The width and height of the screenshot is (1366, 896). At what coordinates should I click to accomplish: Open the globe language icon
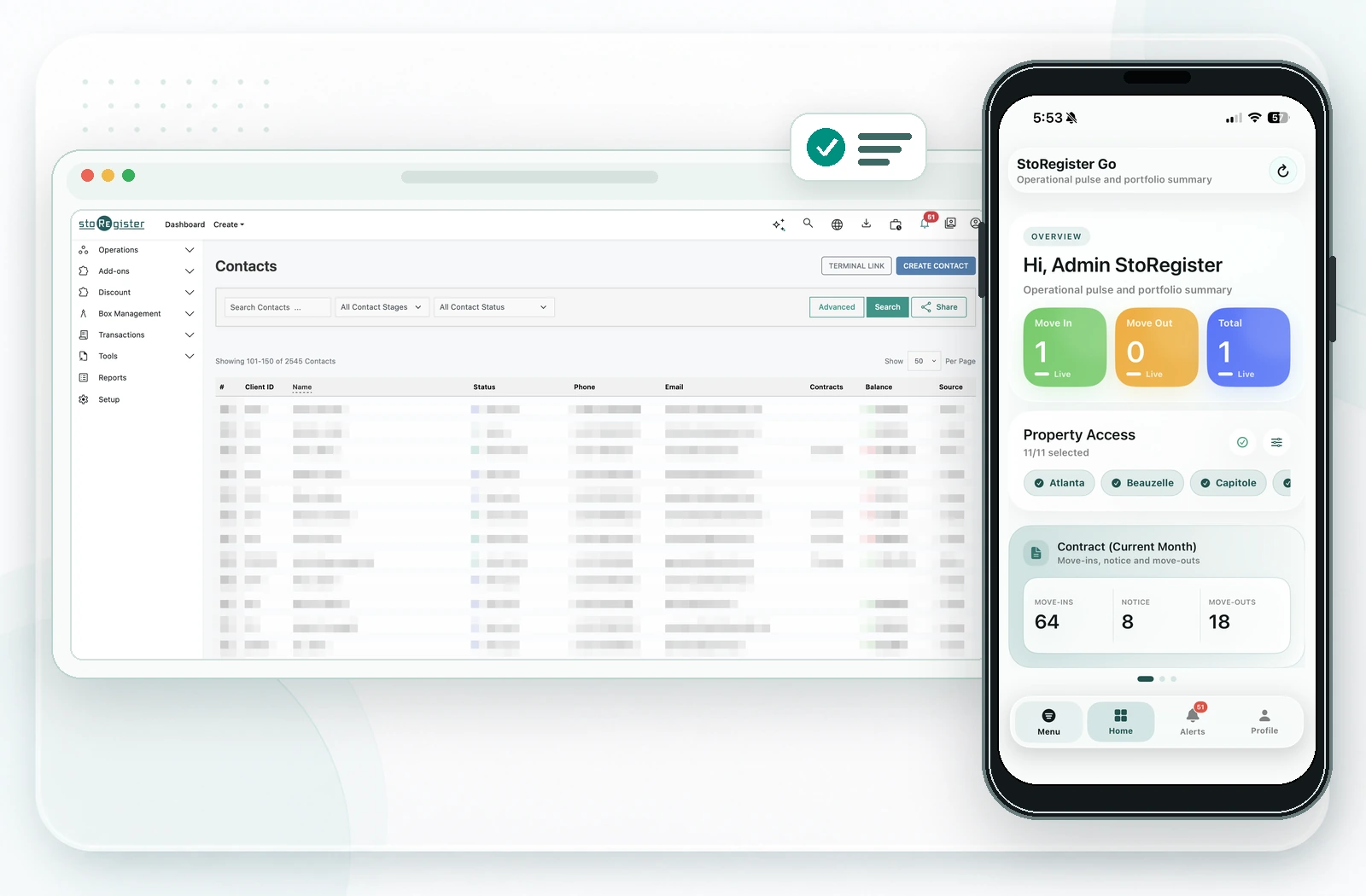(837, 224)
